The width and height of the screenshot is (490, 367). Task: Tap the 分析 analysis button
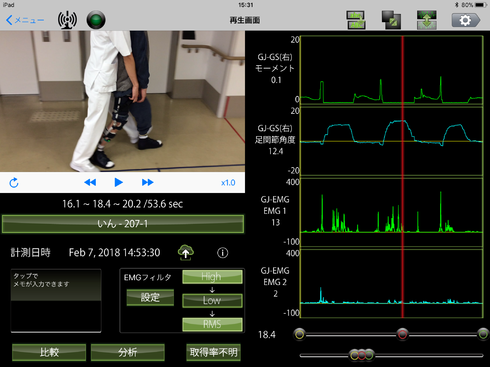coord(128,352)
